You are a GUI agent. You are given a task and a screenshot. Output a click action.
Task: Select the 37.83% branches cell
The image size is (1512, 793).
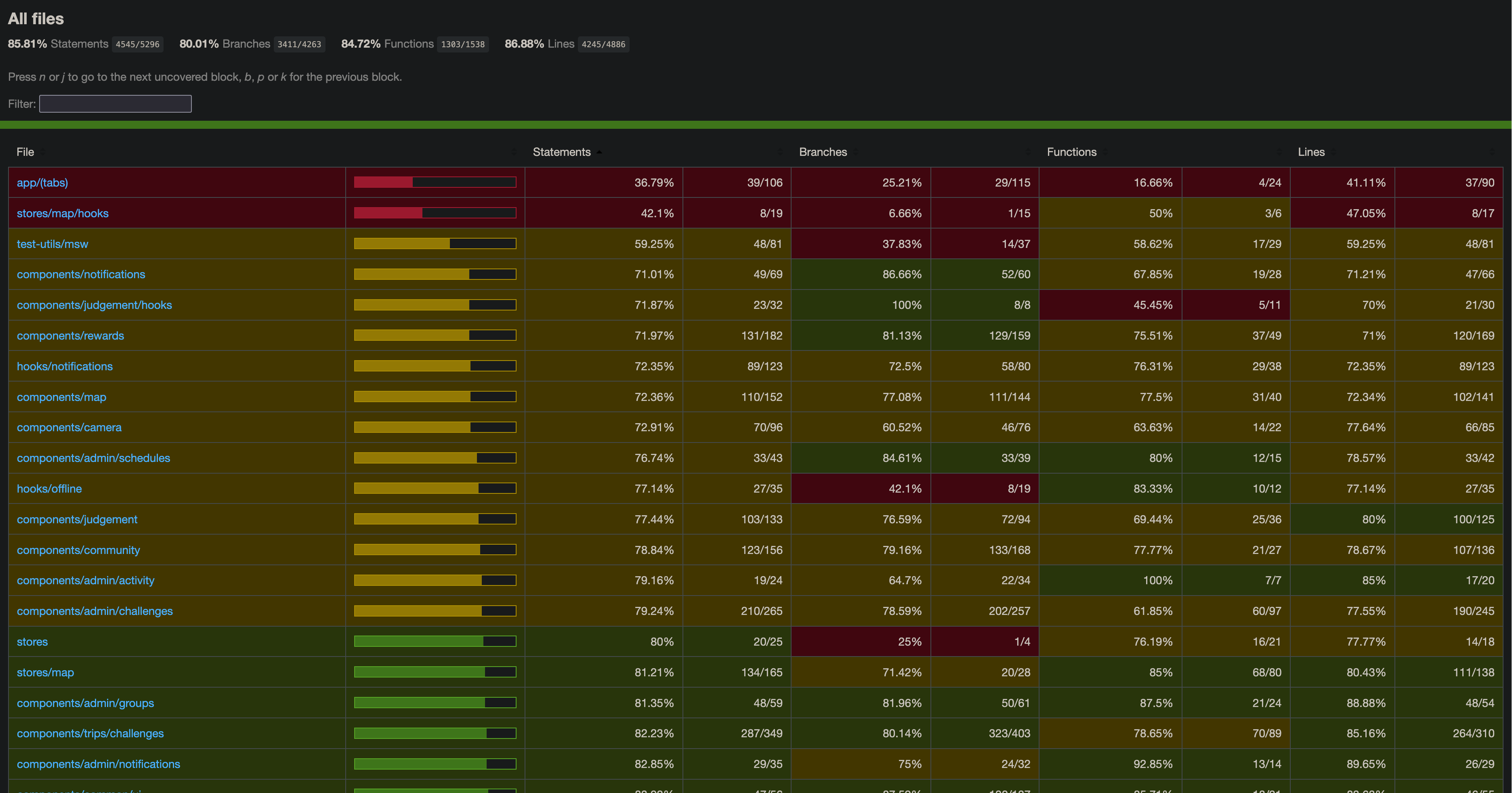tap(861, 243)
